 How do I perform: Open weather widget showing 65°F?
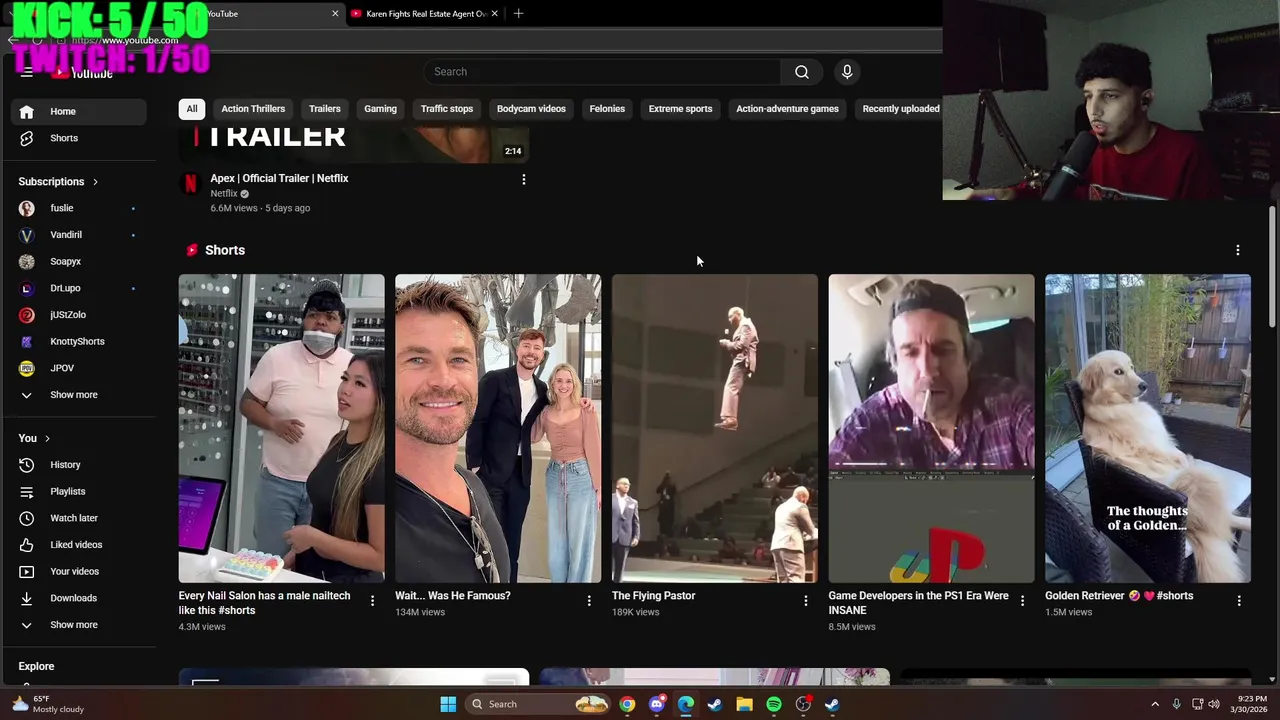point(48,704)
